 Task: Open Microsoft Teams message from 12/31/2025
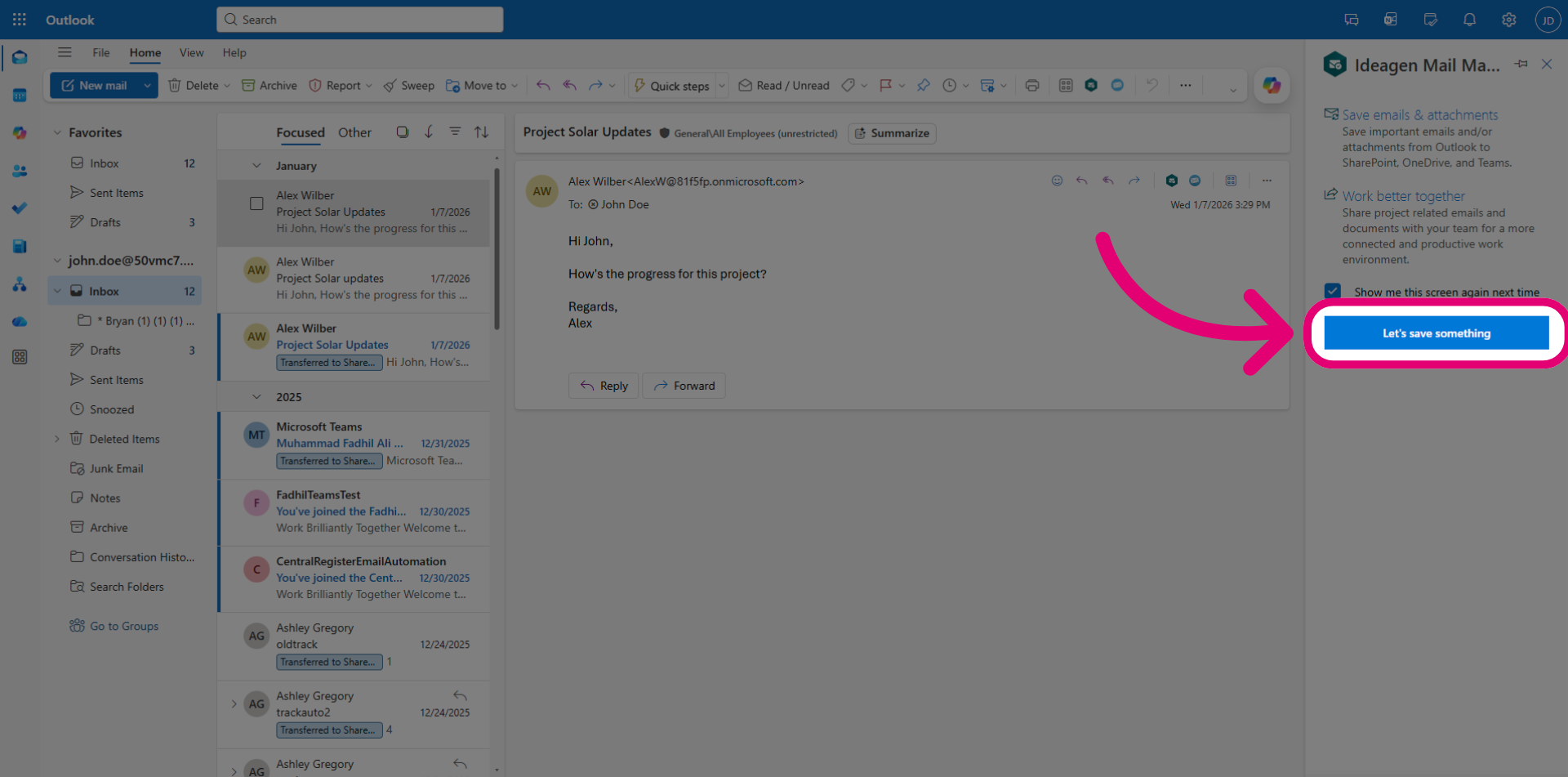(355, 444)
